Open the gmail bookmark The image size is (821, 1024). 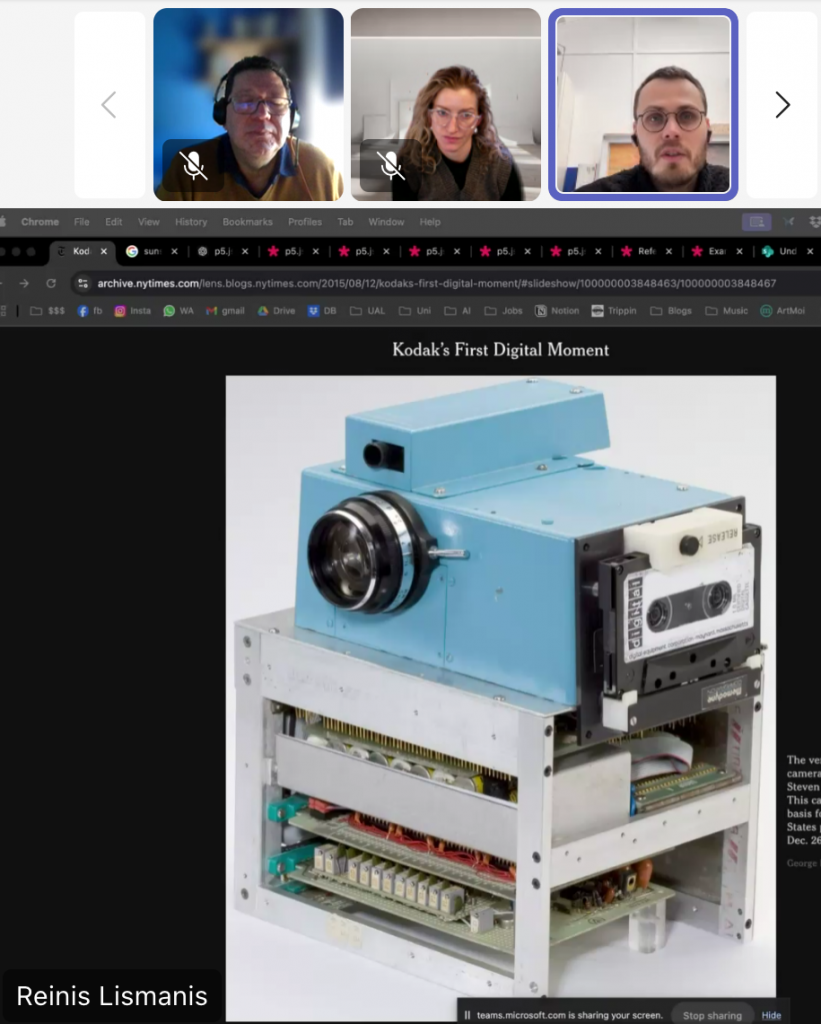coord(225,311)
